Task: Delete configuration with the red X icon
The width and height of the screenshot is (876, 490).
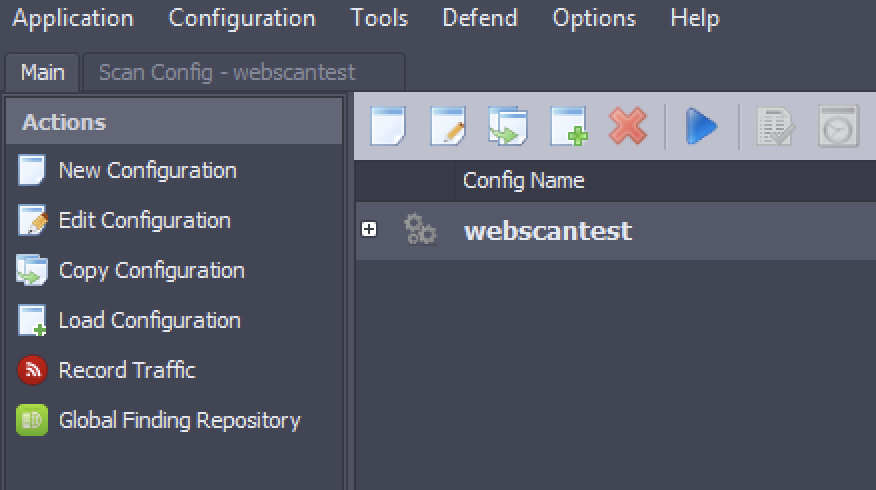Action: click(628, 127)
